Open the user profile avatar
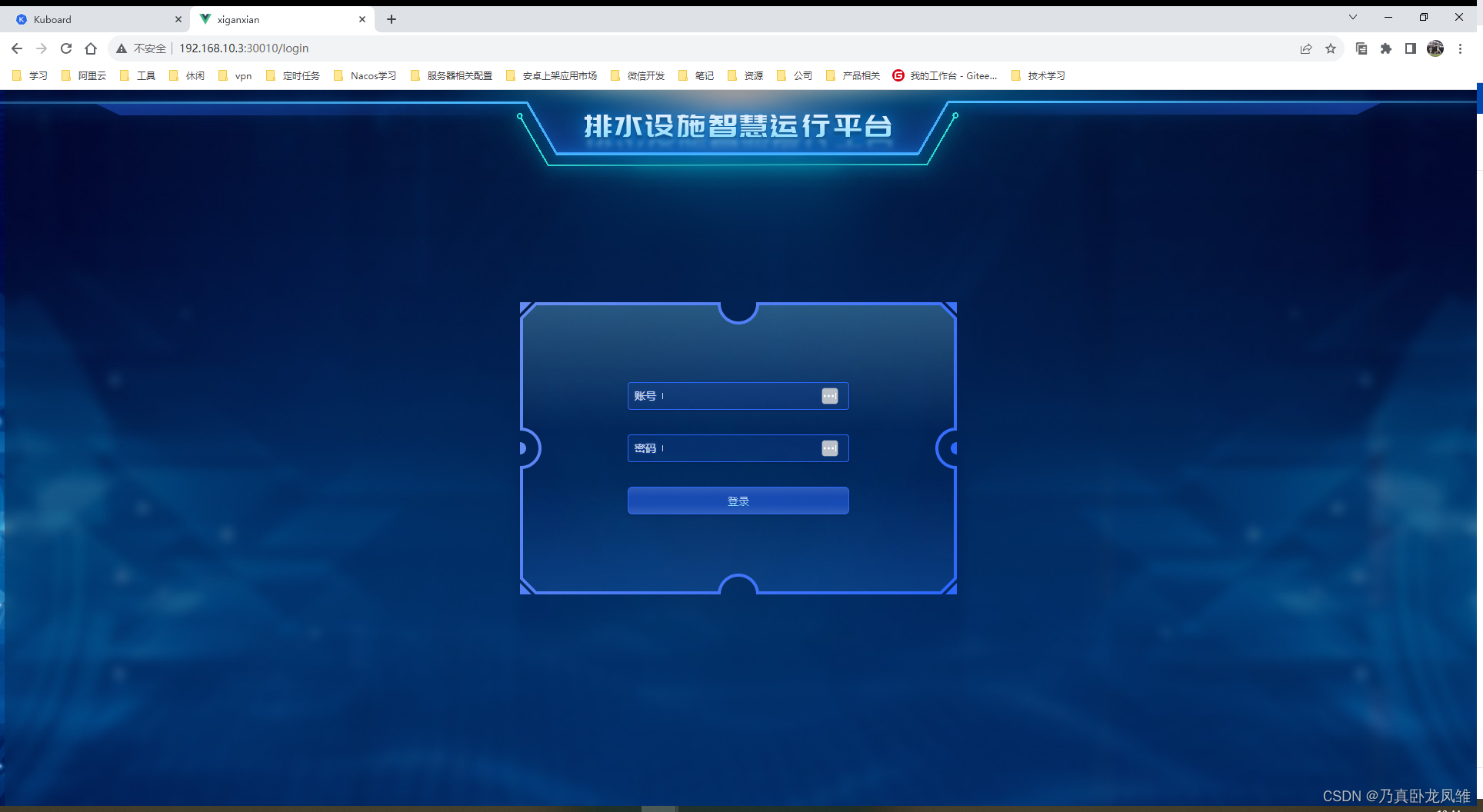1483x812 pixels. [1435, 48]
